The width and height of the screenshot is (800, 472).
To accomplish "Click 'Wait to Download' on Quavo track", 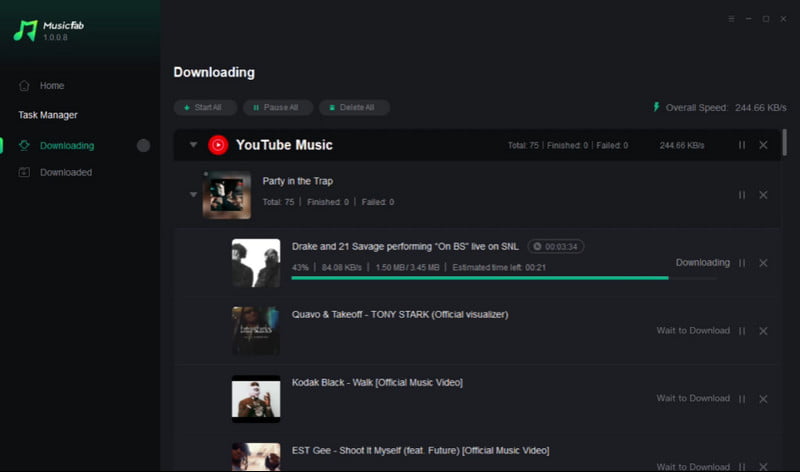I will click(693, 331).
